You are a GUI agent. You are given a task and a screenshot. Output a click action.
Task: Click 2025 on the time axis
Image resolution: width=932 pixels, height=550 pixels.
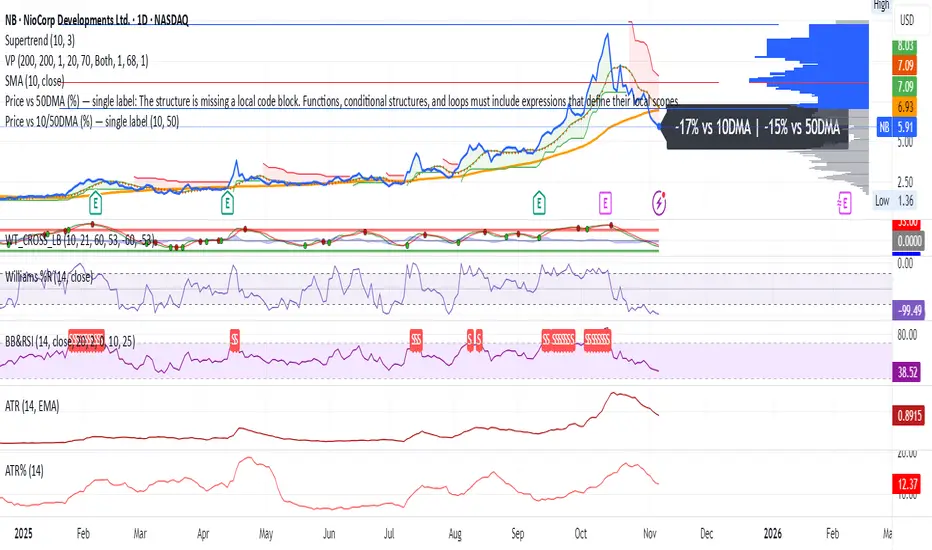click(x=23, y=533)
